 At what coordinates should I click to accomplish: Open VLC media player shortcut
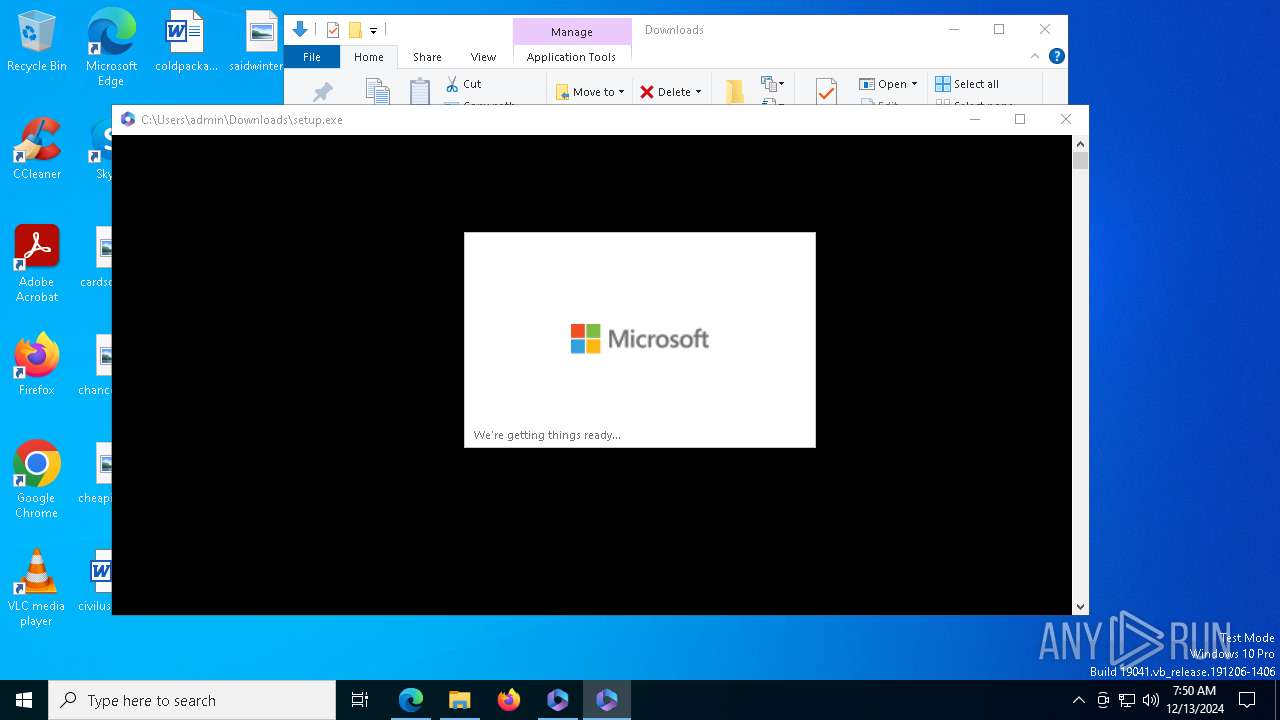pyautogui.click(x=37, y=588)
